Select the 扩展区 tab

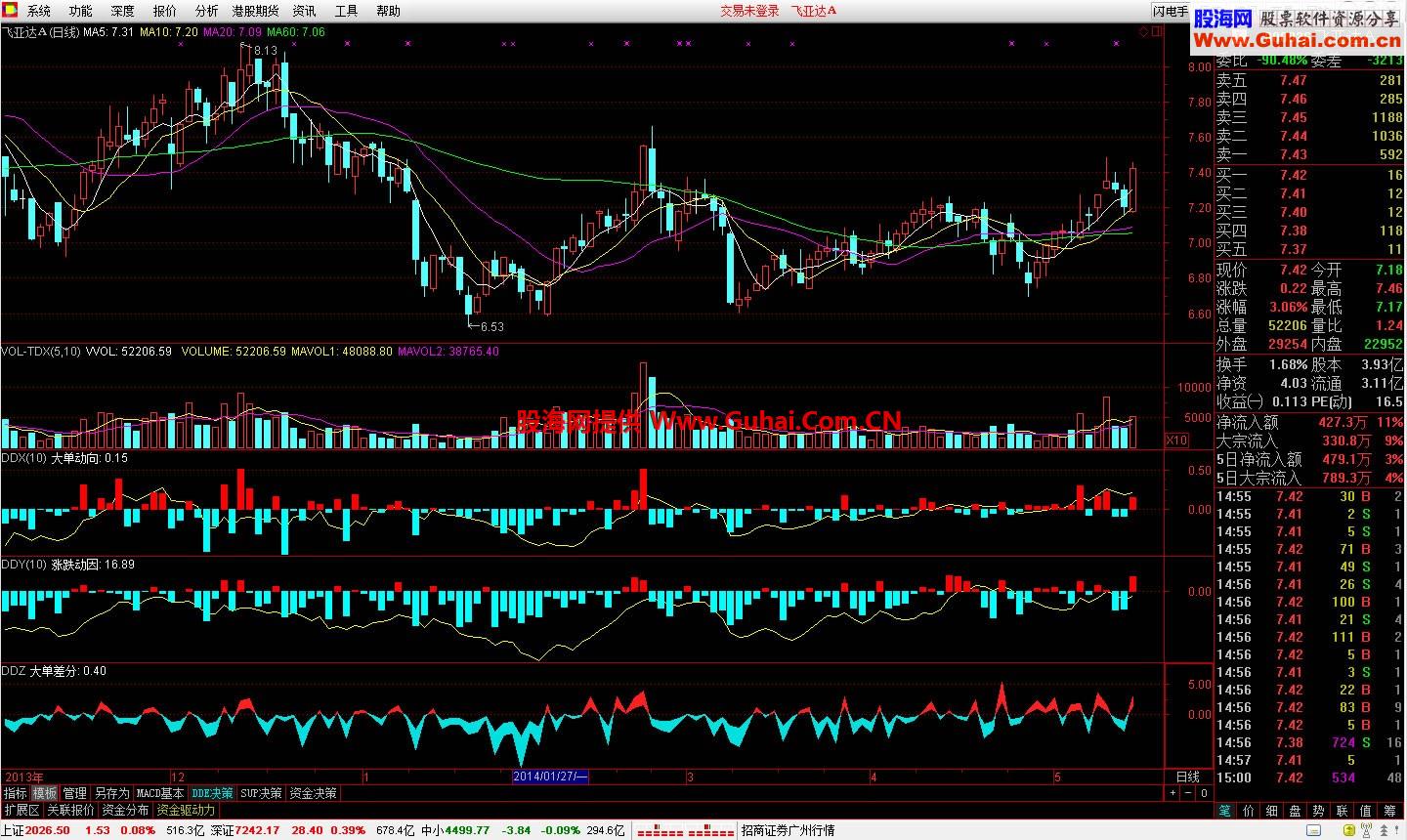point(21,810)
